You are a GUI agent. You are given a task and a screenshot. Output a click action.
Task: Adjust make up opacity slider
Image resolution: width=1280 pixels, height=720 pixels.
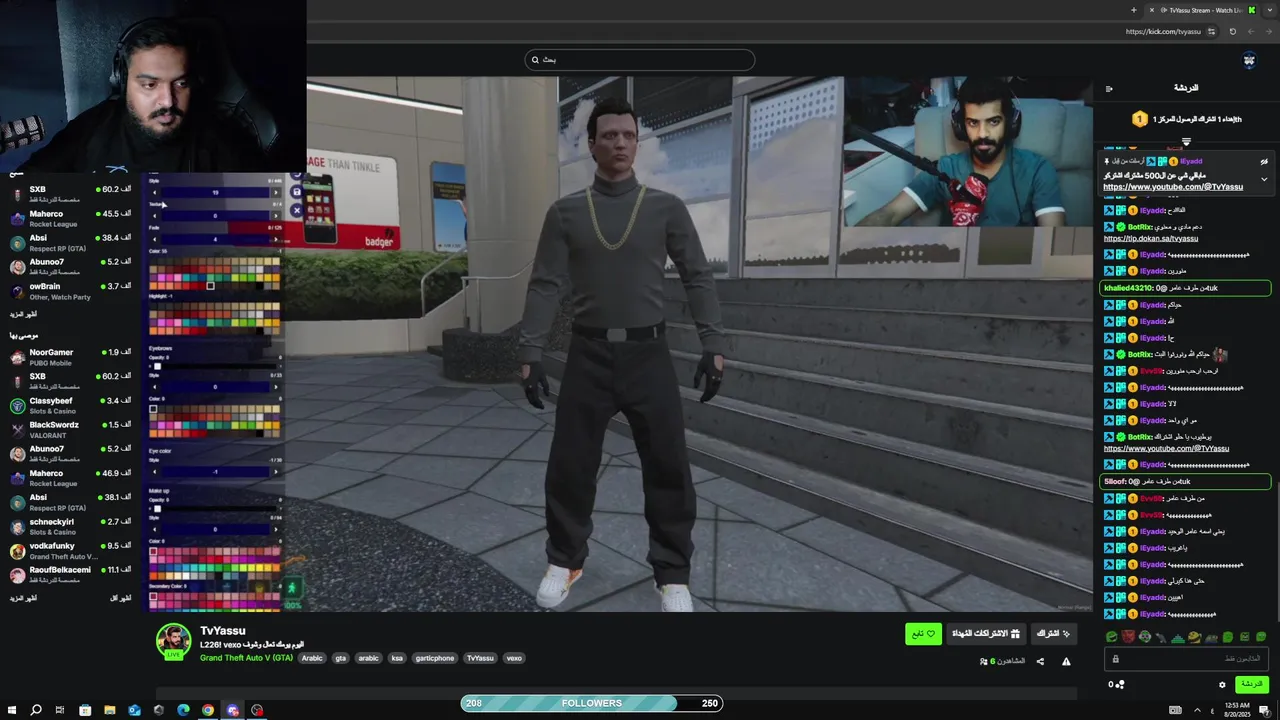(x=215, y=509)
